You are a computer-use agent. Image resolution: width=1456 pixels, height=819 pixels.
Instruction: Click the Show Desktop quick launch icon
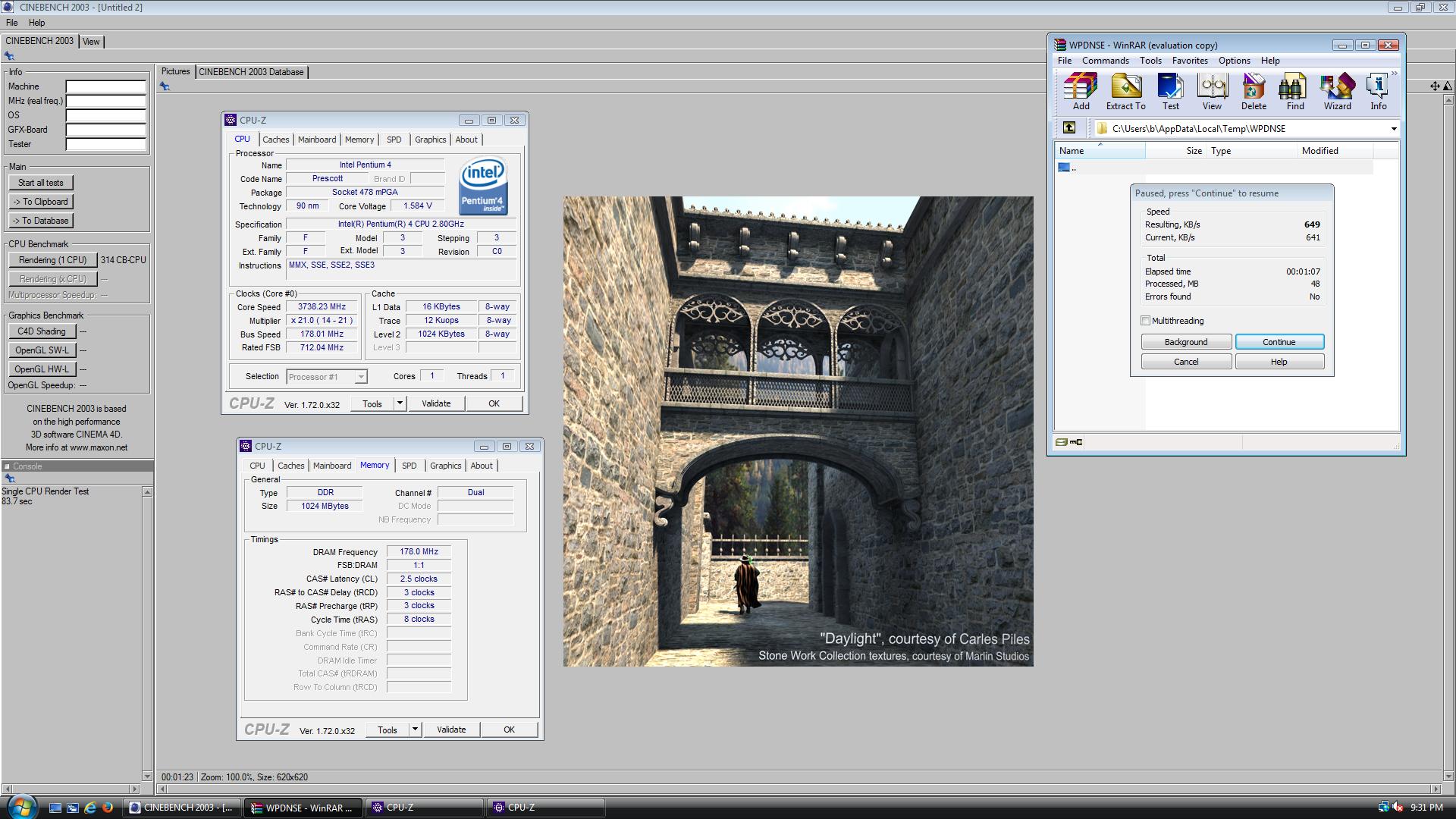(x=55, y=808)
